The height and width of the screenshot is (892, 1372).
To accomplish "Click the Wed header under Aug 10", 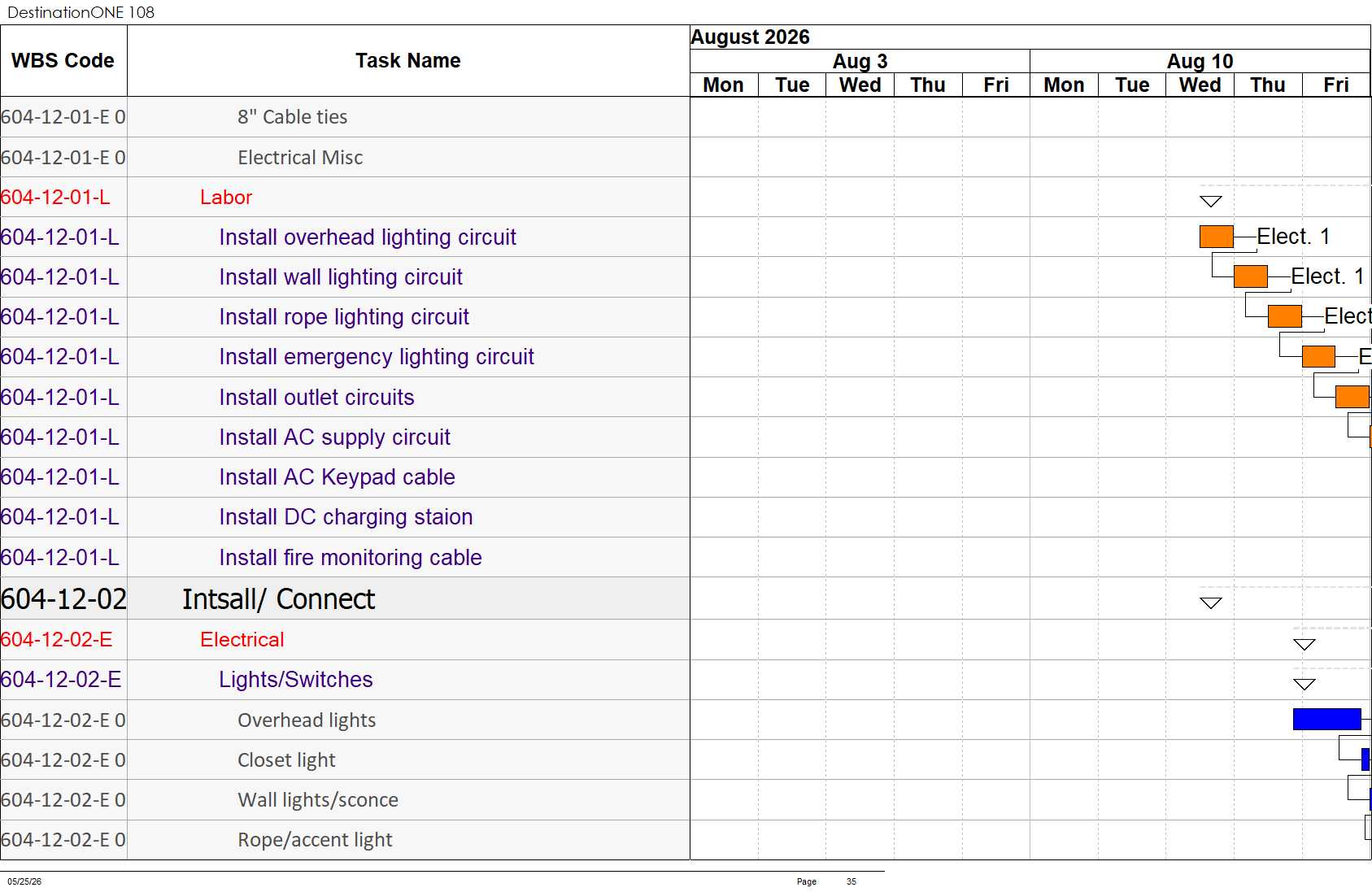I will coord(1200,85).
